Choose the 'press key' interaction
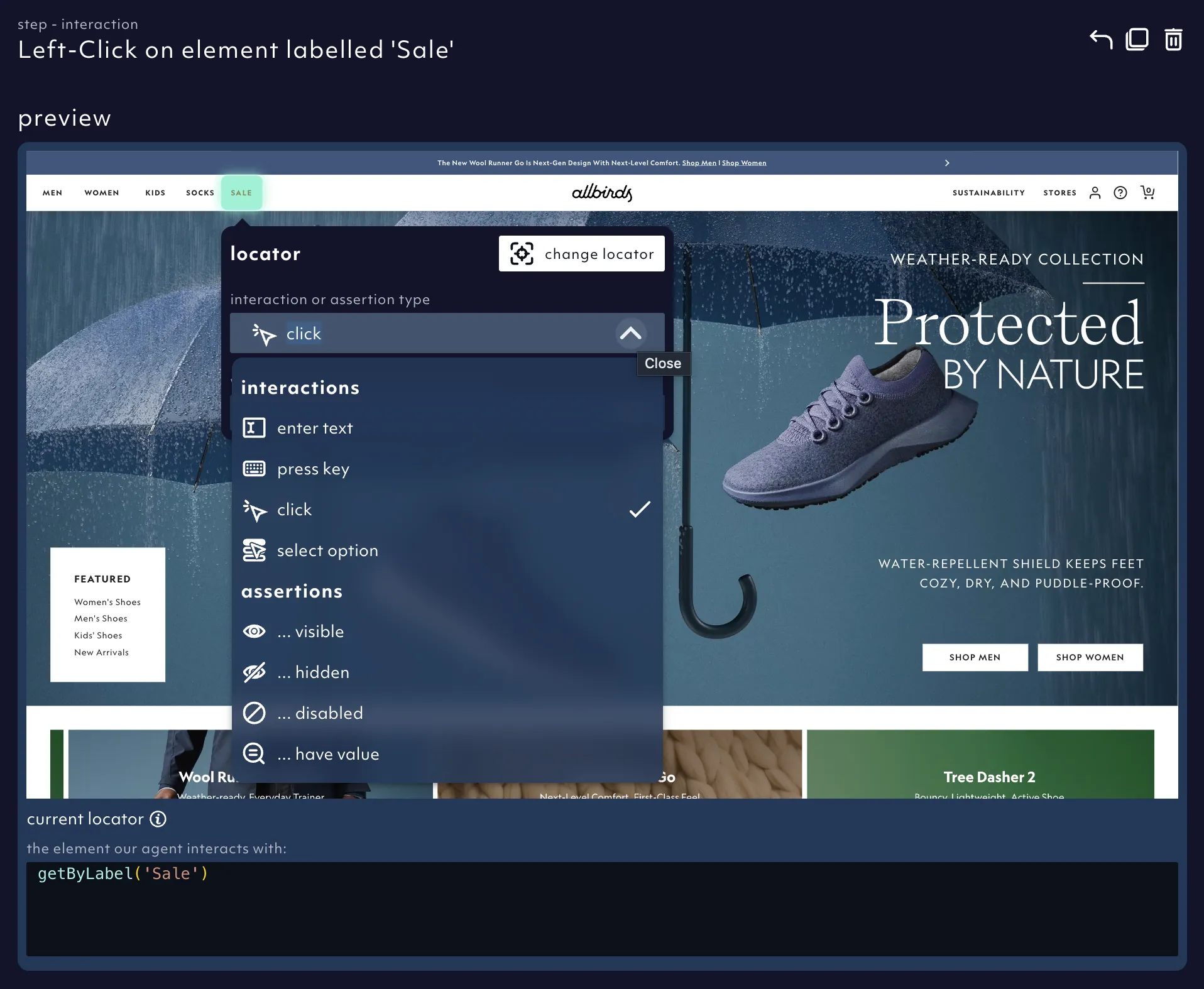The width and height of the screenshot is (1204, 989). [x=313, y=469]
